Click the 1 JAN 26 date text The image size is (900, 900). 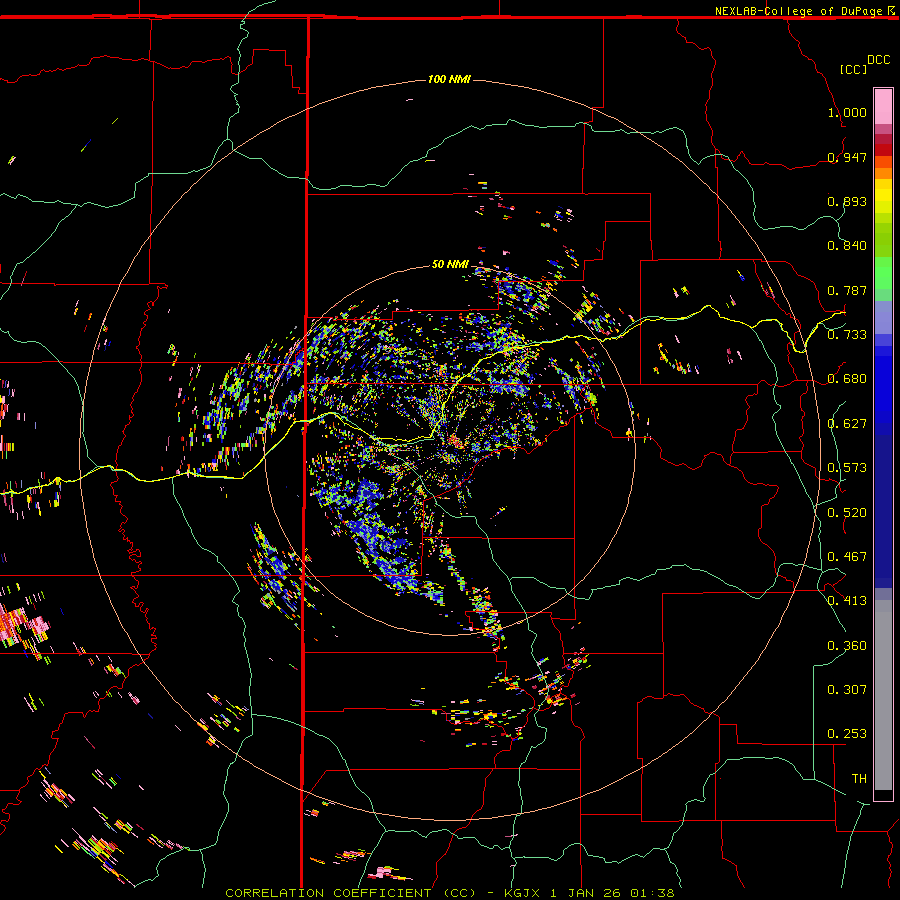[x=584, y=893]
